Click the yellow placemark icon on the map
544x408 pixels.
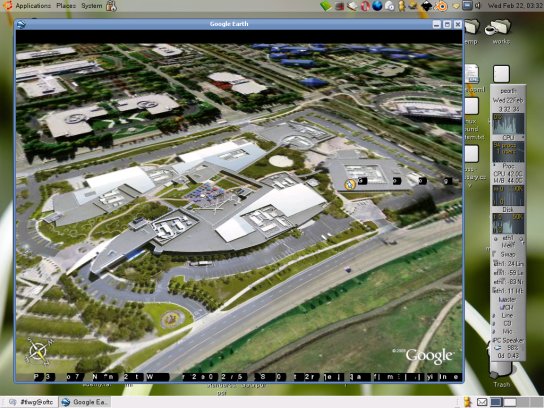350,184
